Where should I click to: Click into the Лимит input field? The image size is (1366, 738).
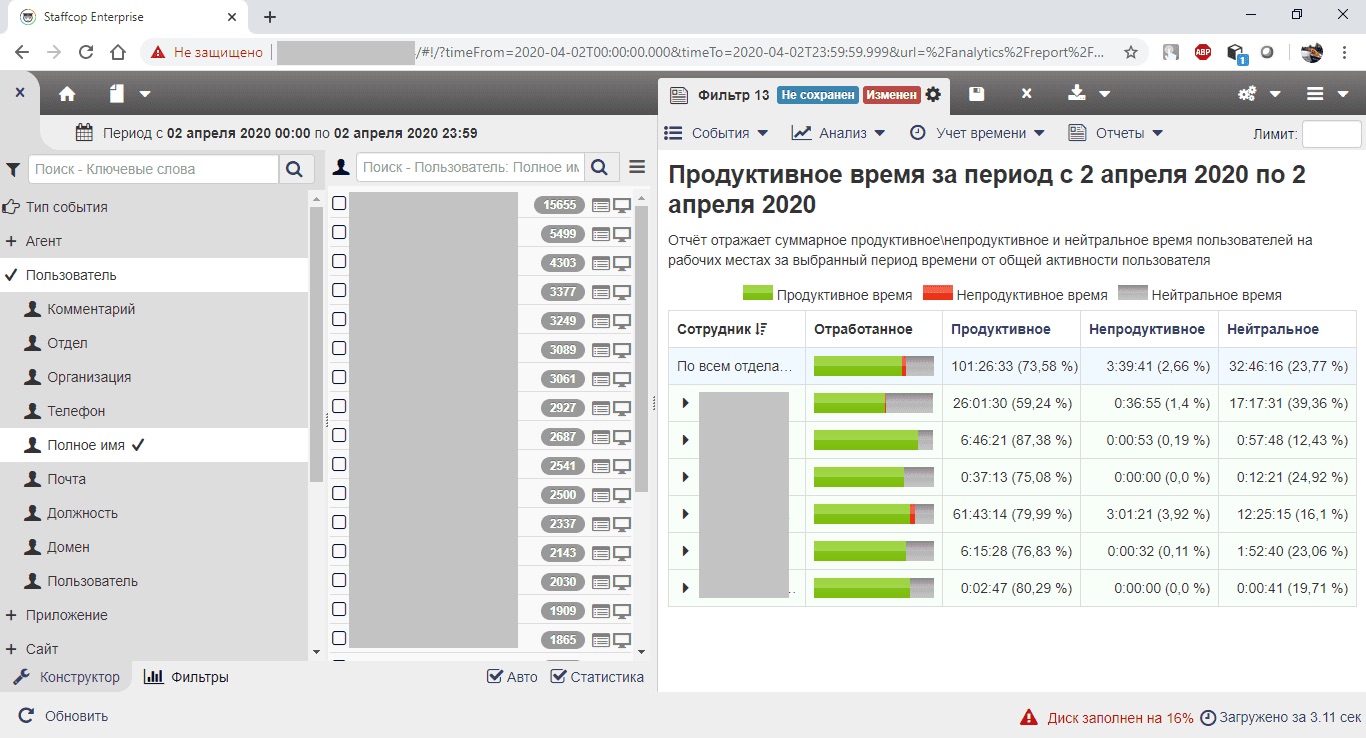(x=1331, y=134)
